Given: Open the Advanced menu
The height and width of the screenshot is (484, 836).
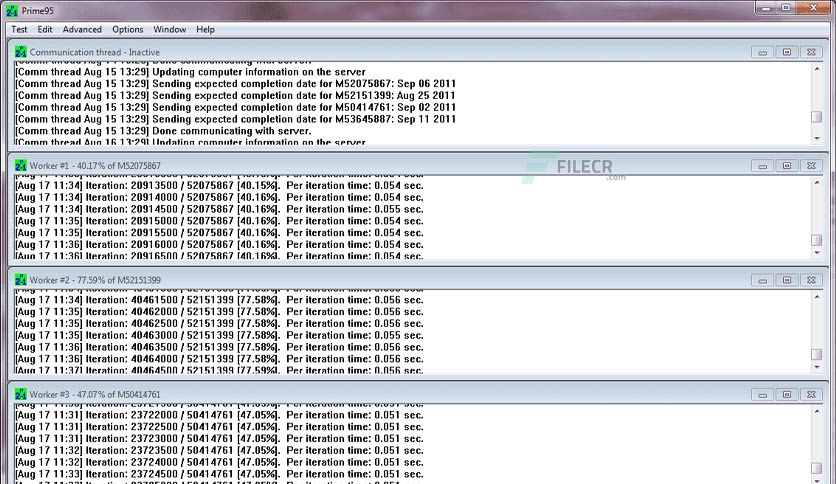Looking at the screenshot, I should (82, 29).
